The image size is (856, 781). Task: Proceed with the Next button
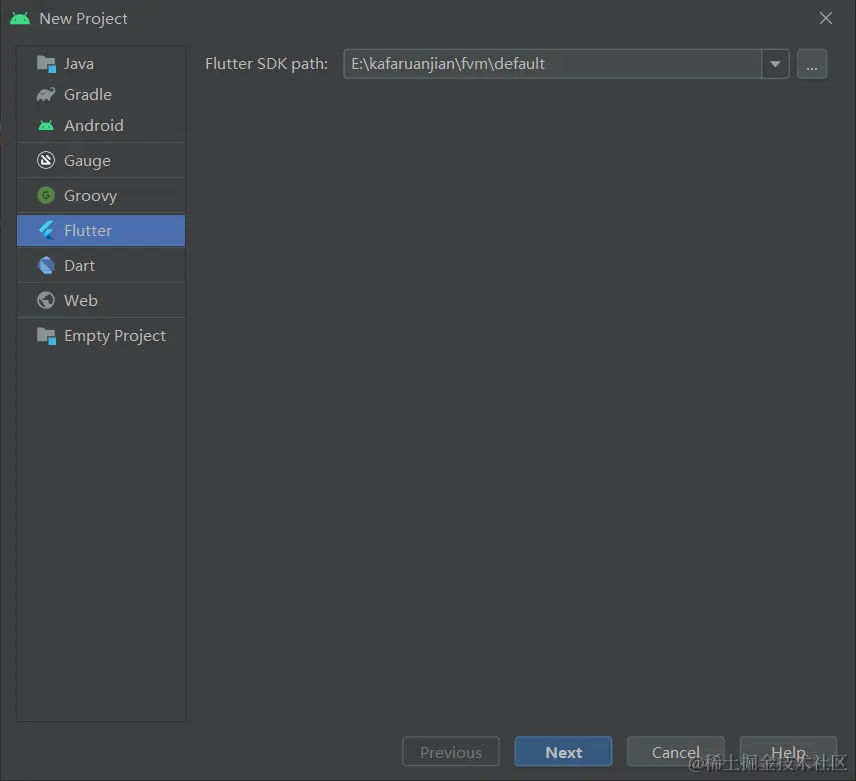coord(563,752)
